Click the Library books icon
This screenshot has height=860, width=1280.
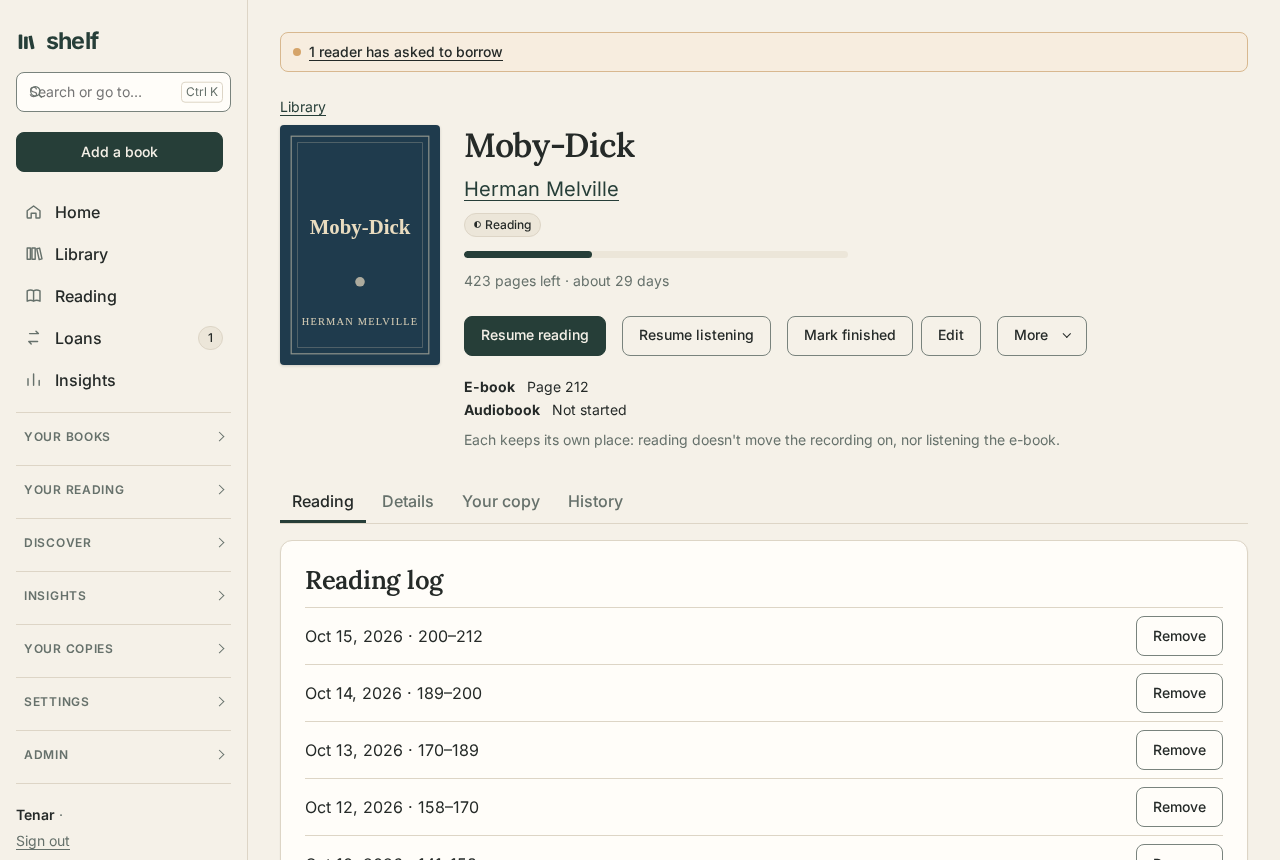34,254
